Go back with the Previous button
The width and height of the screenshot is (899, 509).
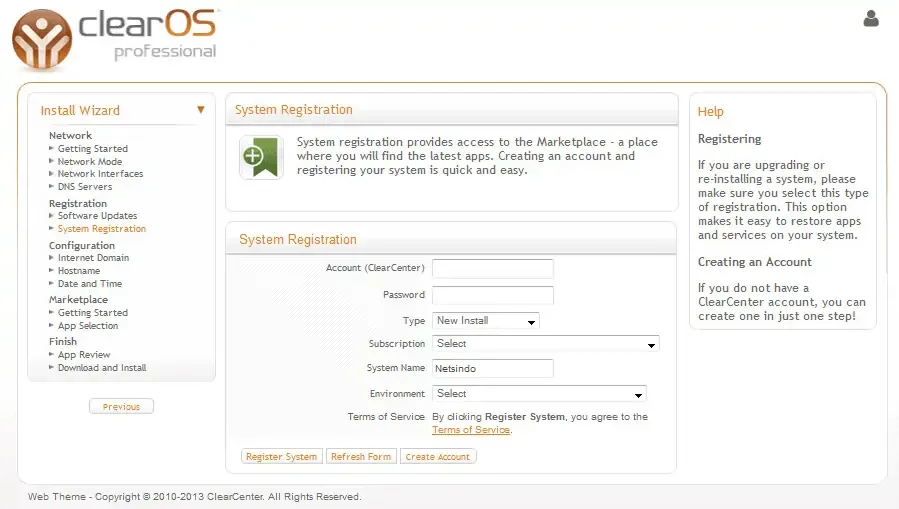click(x=121, y=407)
